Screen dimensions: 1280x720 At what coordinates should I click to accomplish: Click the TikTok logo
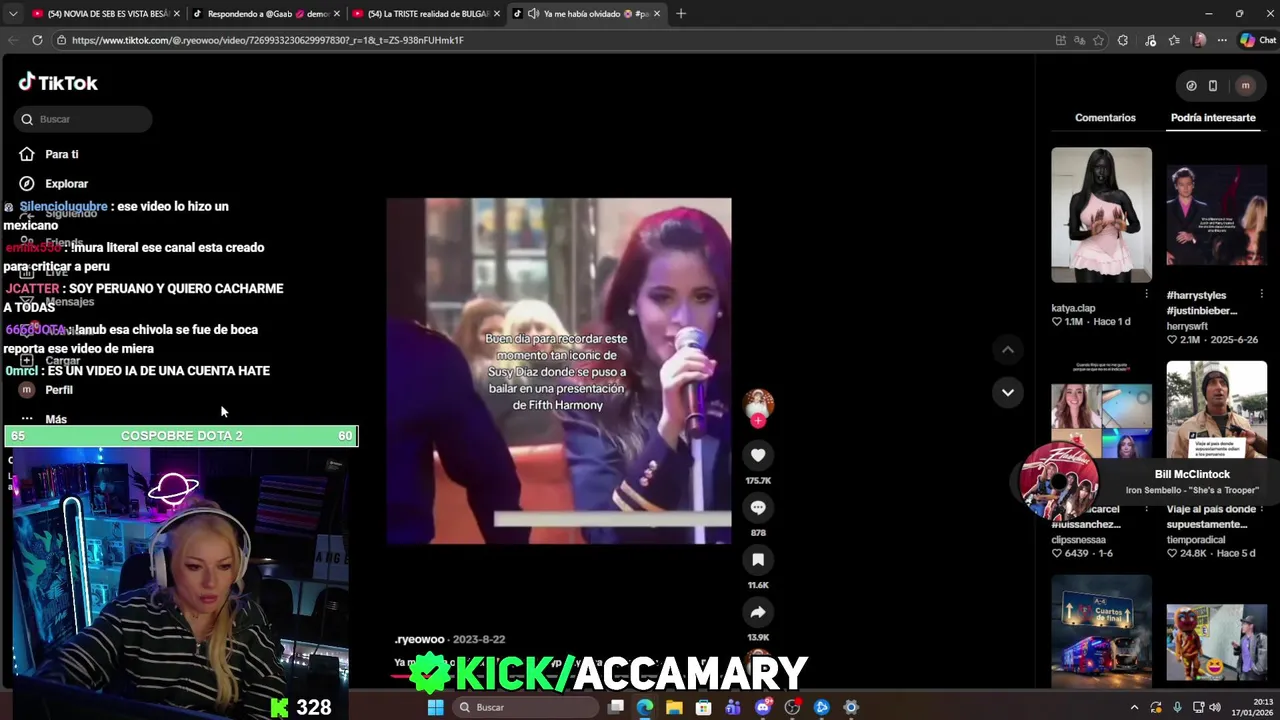point(58,83)
